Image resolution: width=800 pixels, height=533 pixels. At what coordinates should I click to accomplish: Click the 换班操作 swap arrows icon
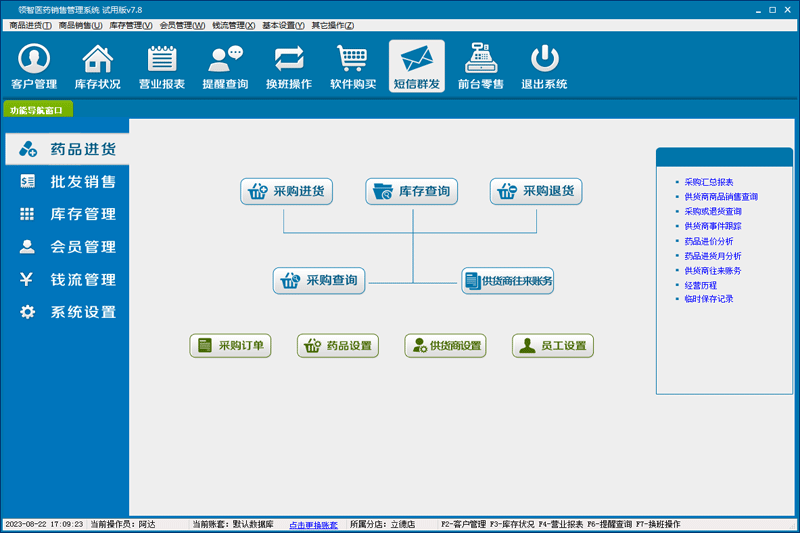tap(289, 66)
